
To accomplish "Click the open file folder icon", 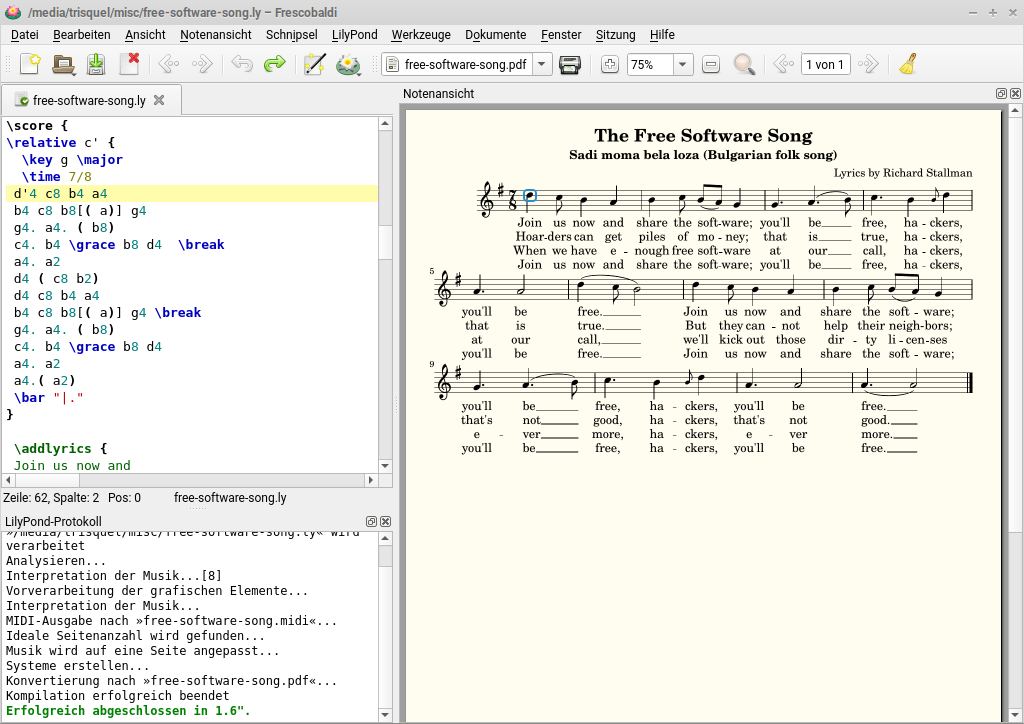I will tap(63, 64).
